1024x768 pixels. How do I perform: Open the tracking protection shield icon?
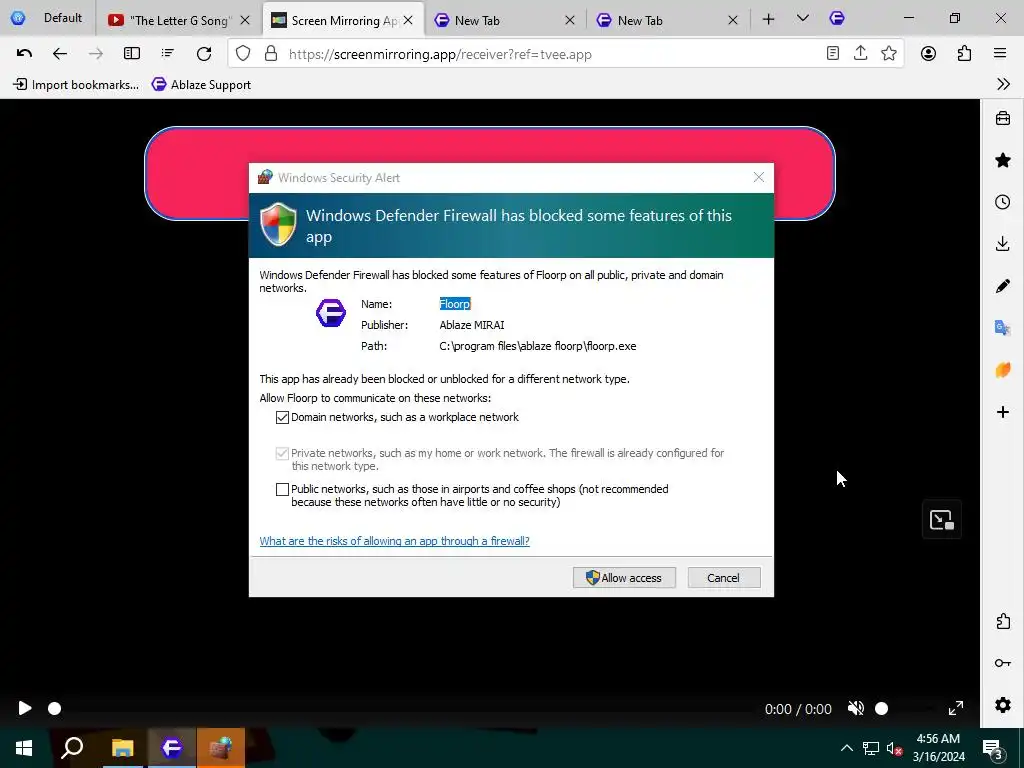243,54
